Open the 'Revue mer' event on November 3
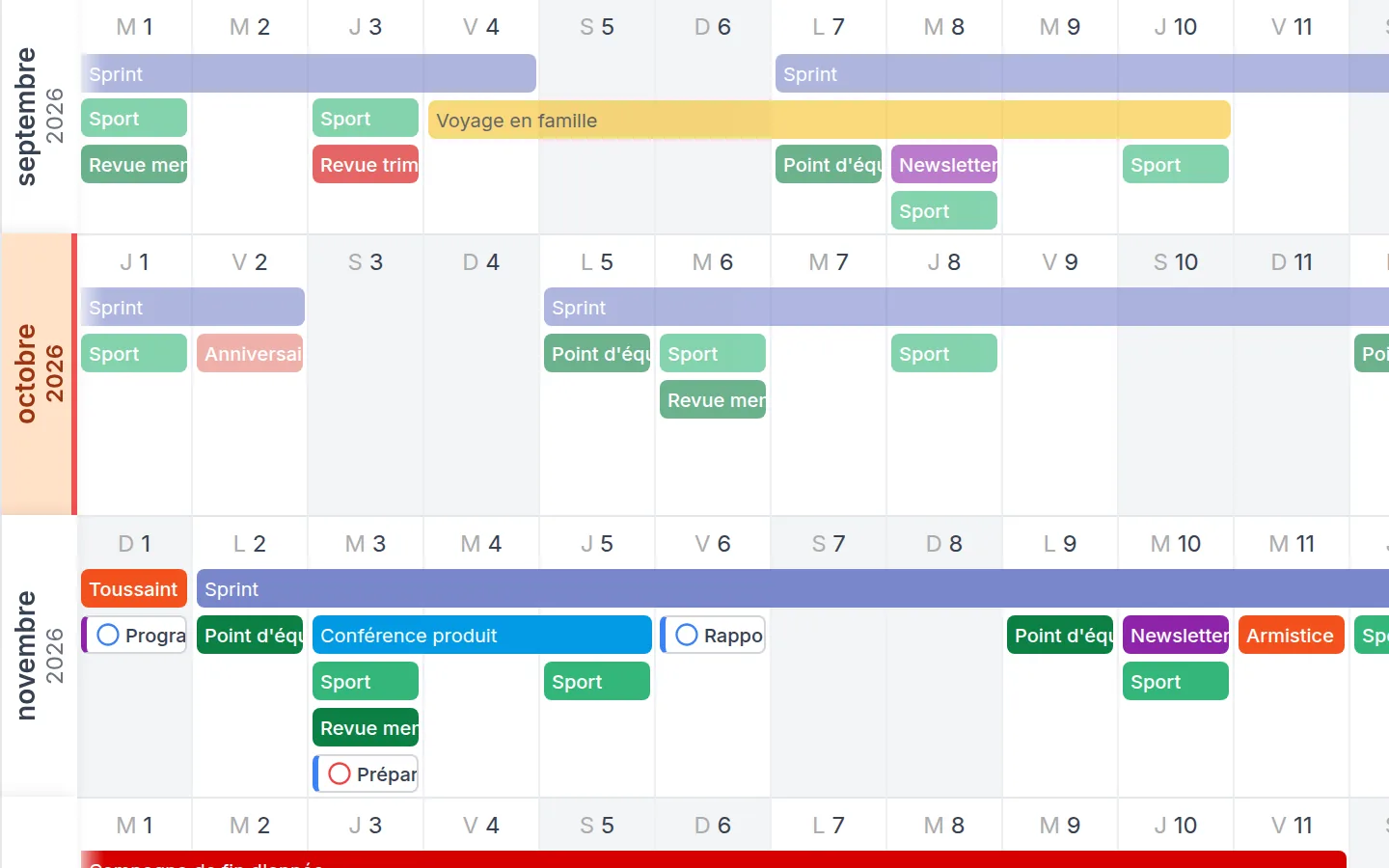1389x868 pixels. coord(366,727)
